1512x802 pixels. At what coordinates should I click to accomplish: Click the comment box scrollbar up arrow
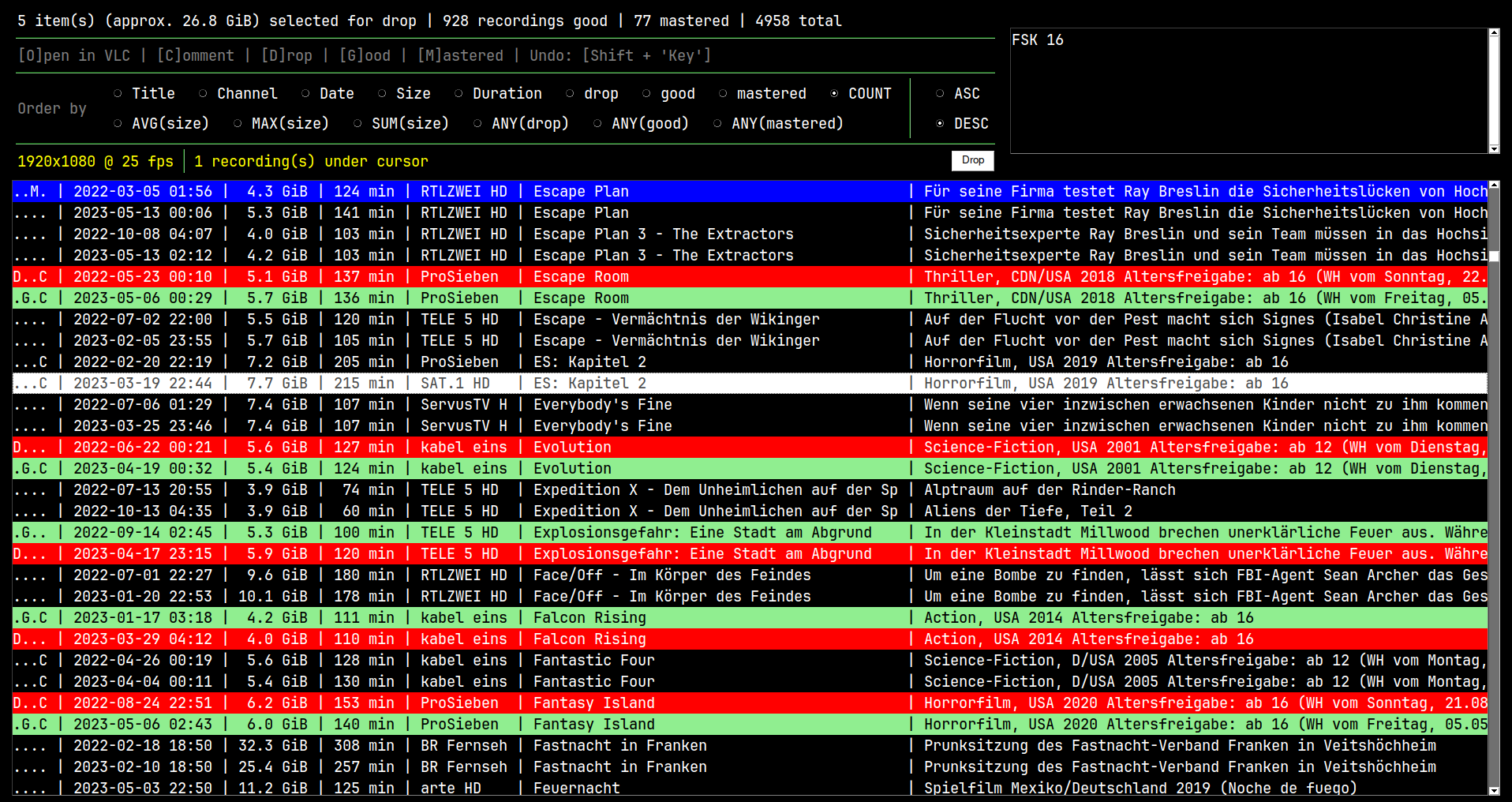click(1494, 33)
